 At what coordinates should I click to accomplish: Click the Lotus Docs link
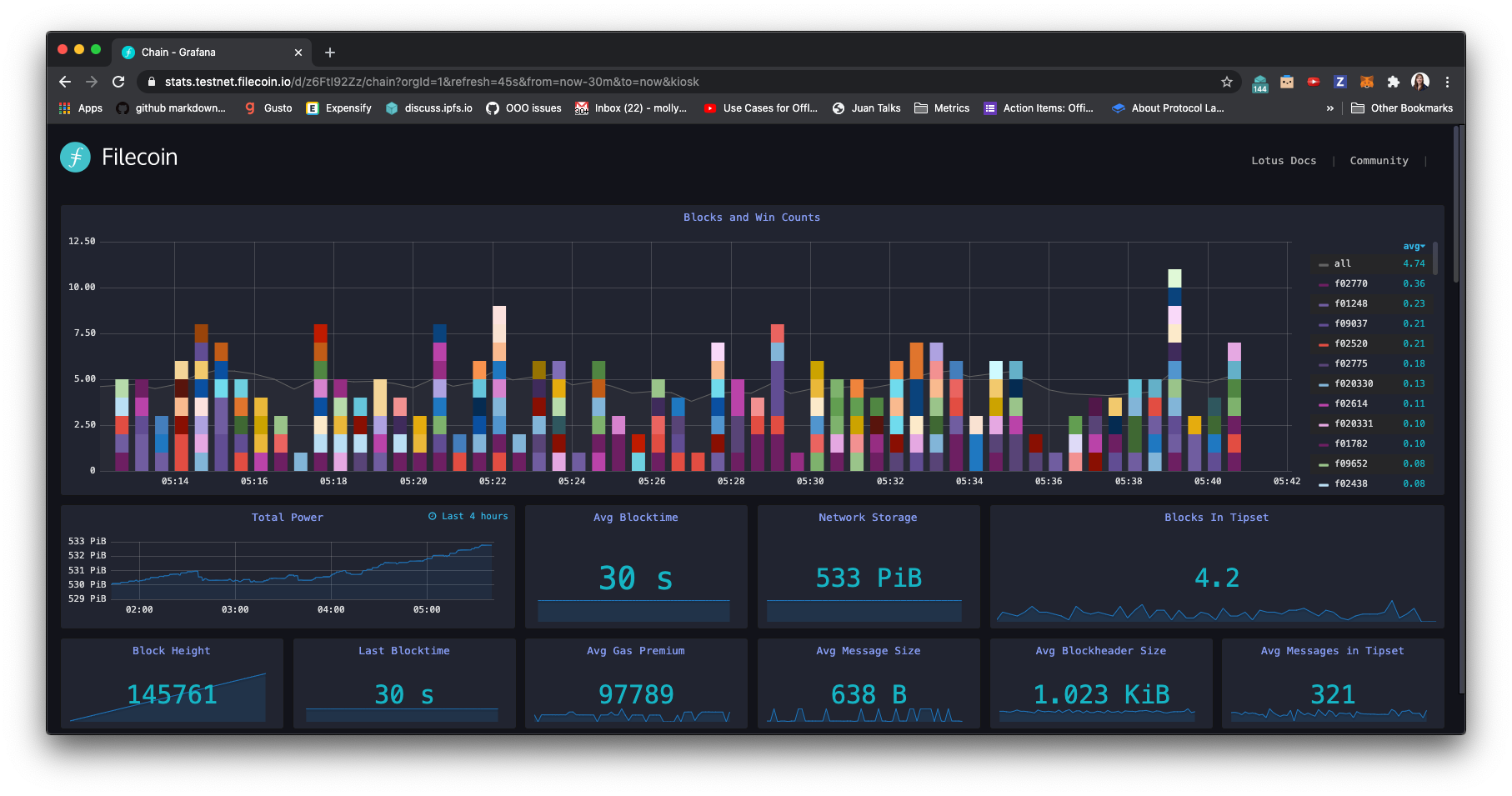(1283, 160)
